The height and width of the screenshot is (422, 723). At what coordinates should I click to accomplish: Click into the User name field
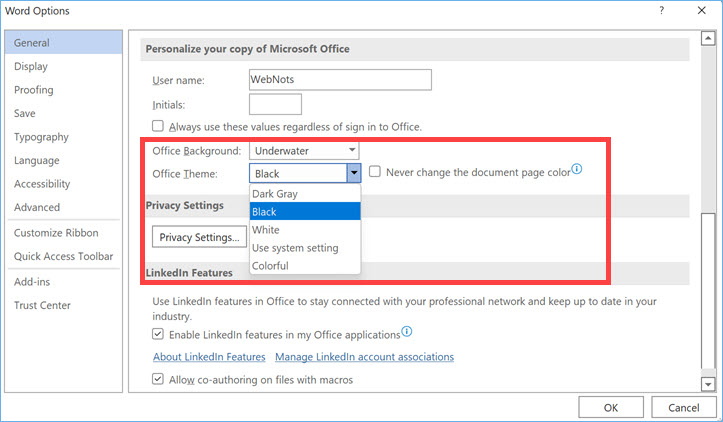click(339, 80)
